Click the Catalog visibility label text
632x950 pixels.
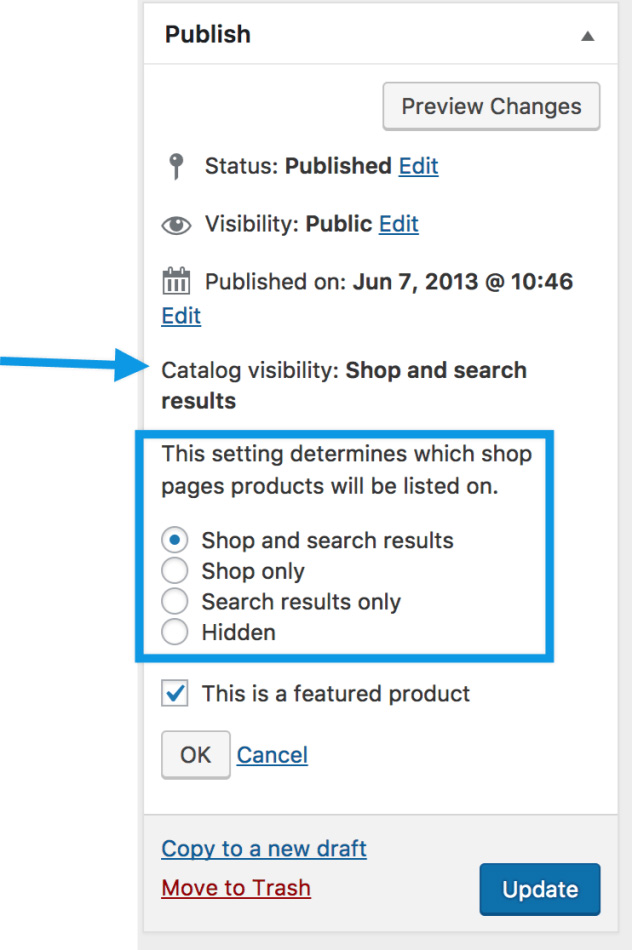(x=250, y=370)
